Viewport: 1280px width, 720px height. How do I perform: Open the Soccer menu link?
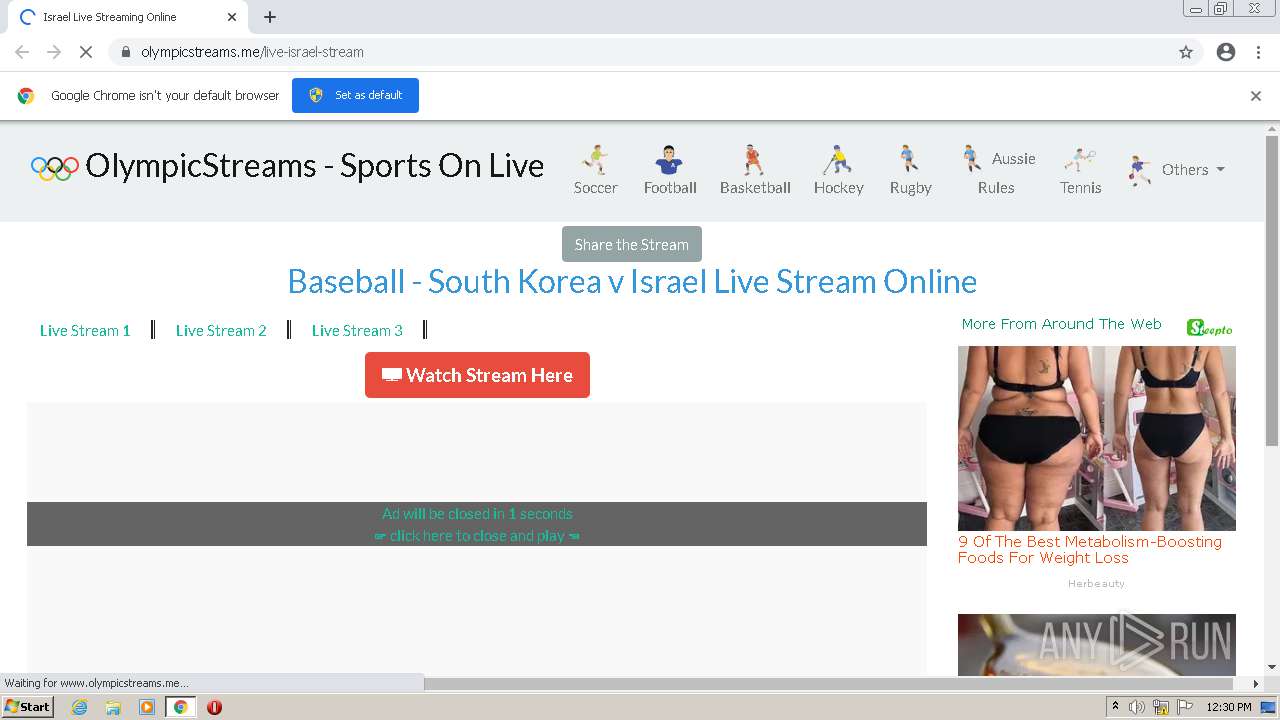click(x=596, y=187)
